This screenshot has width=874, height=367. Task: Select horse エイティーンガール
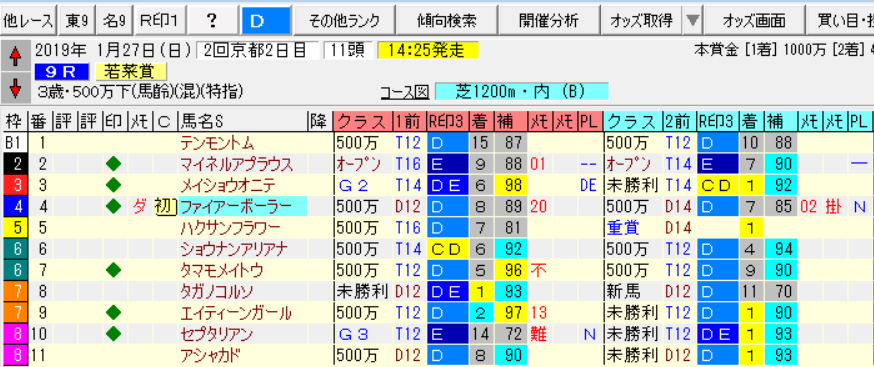pos(236,313)
